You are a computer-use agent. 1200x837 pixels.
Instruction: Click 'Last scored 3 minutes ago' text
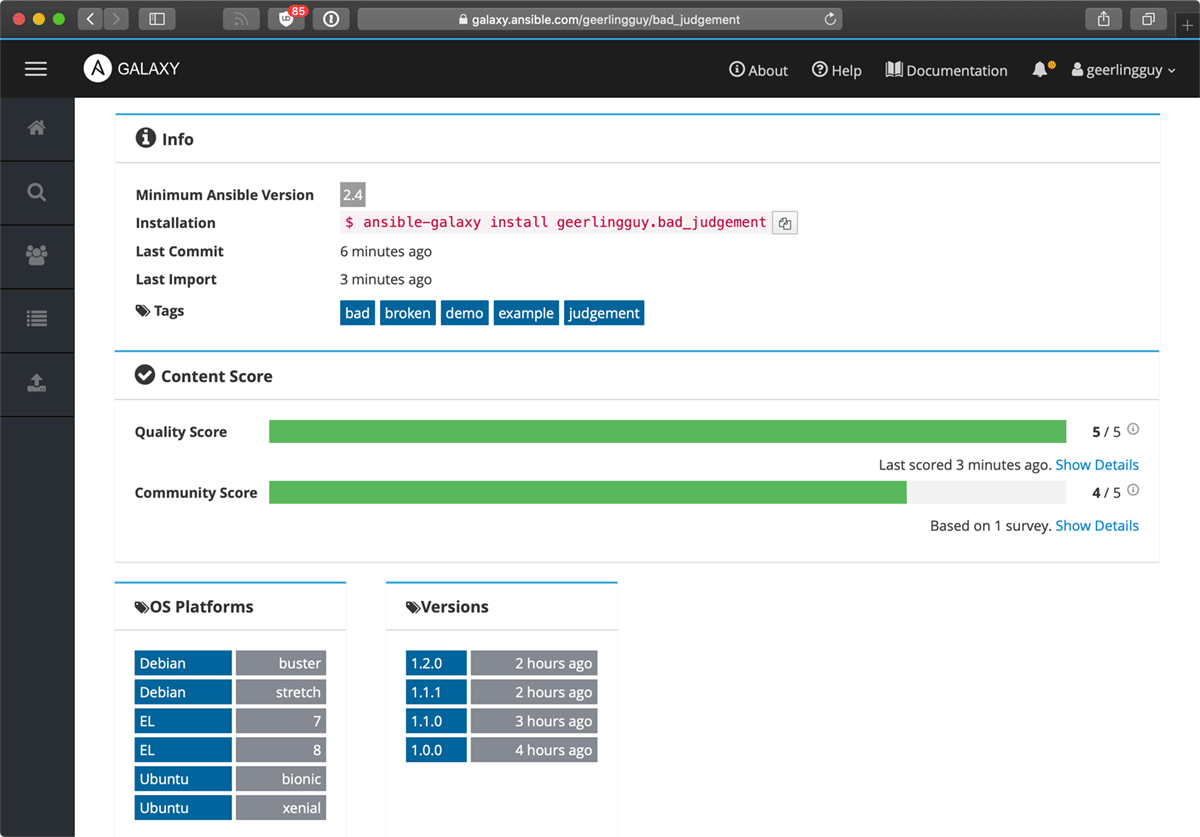pos(965,465)
